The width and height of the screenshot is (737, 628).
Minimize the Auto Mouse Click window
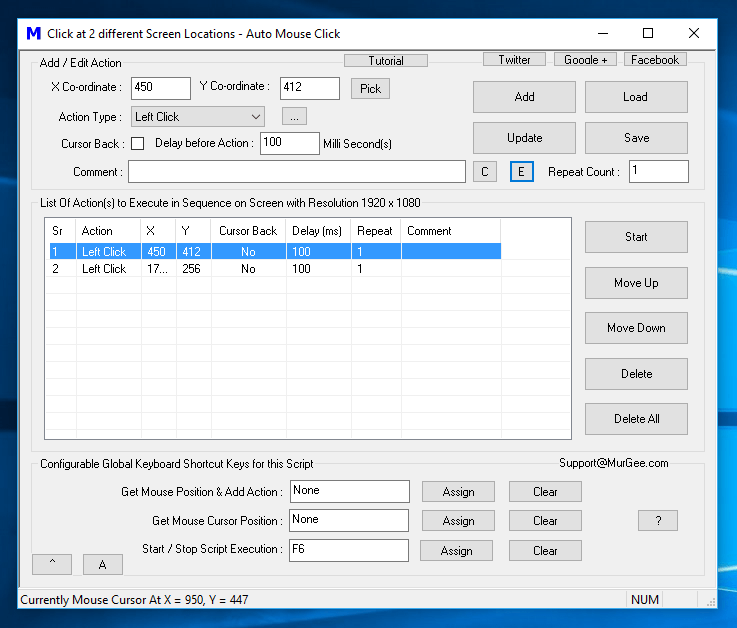coord(603,33)
